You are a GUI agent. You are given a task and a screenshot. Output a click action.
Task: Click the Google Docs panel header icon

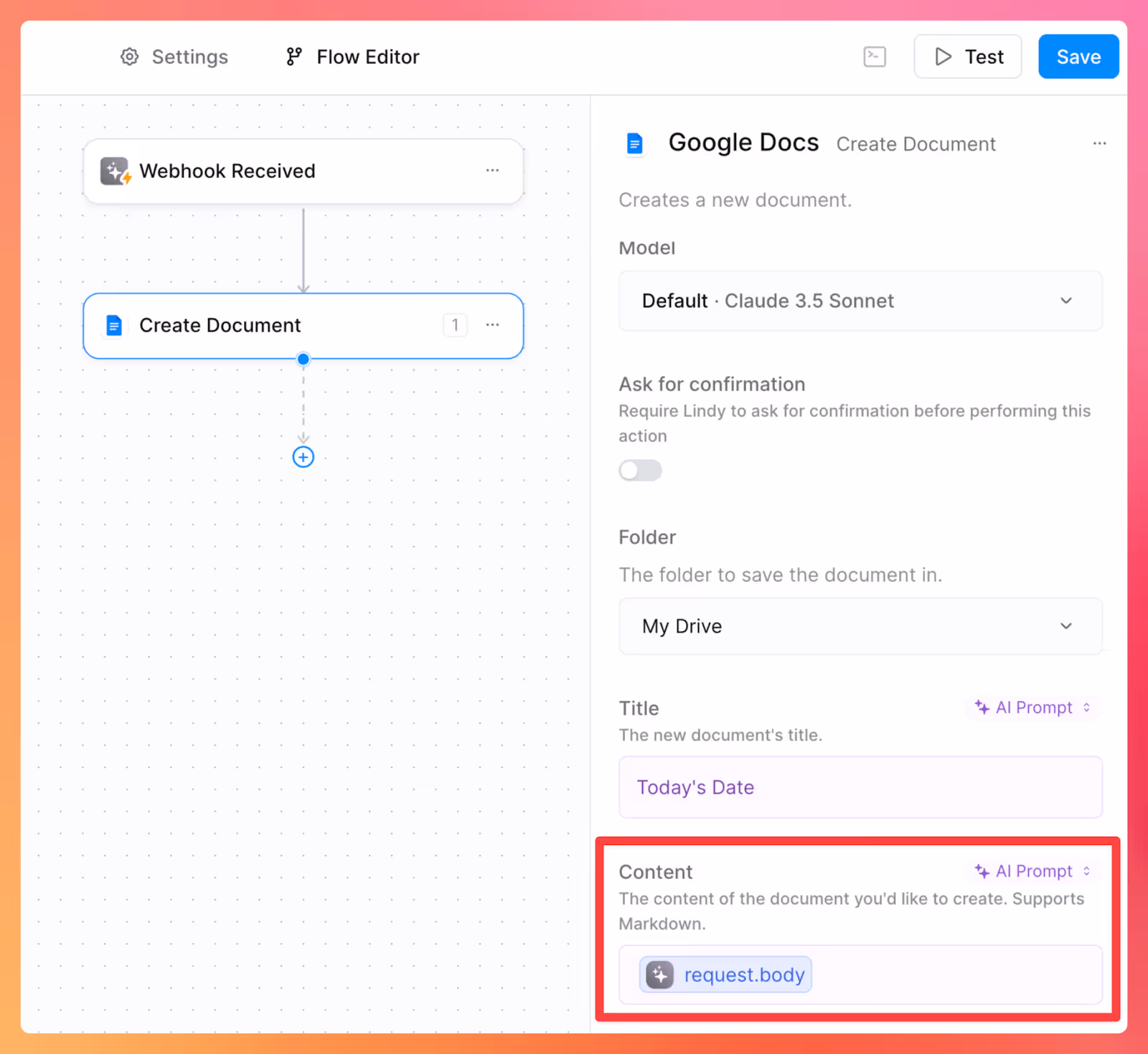pos(634,143)
